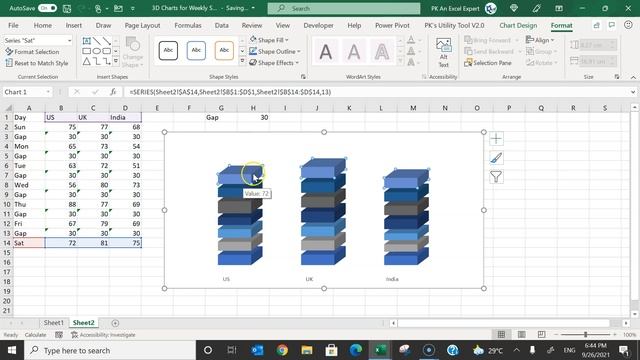Switch to the Page Layout tab
The image size is (640, 360).
coord(142,25)
